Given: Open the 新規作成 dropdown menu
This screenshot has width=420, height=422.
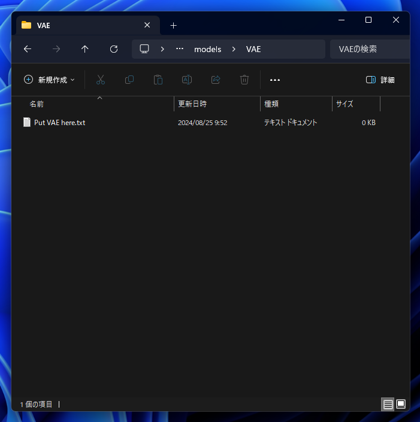Looking at the screenshot, I should pos(49,80).
